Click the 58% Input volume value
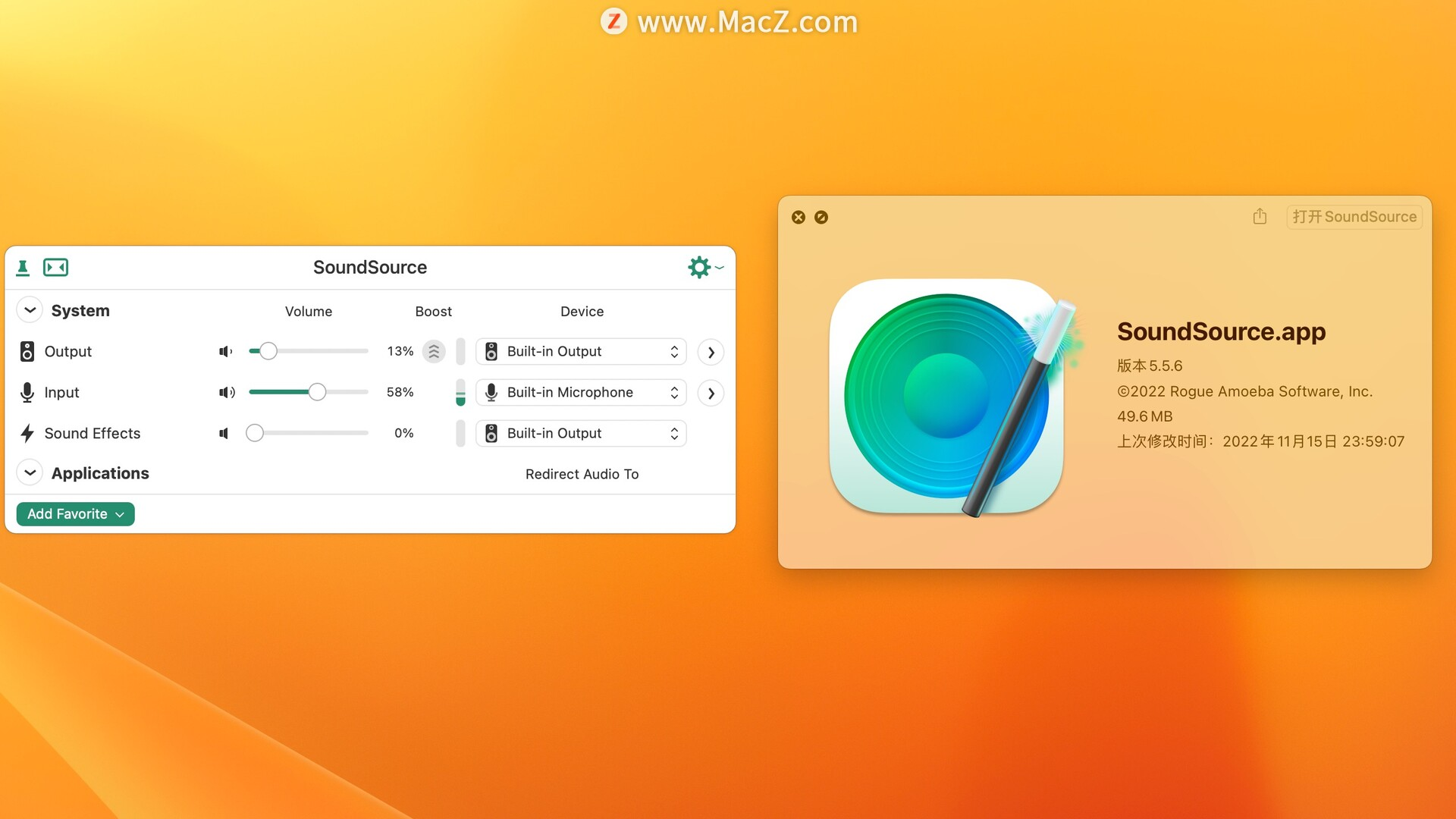The width and height of the screenshot is (1456, 819). [400, 393]
